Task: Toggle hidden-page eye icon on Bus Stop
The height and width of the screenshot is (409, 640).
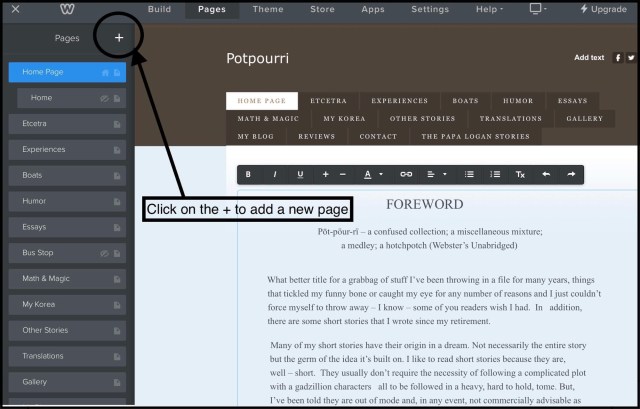Action: (x=104, y=253)
